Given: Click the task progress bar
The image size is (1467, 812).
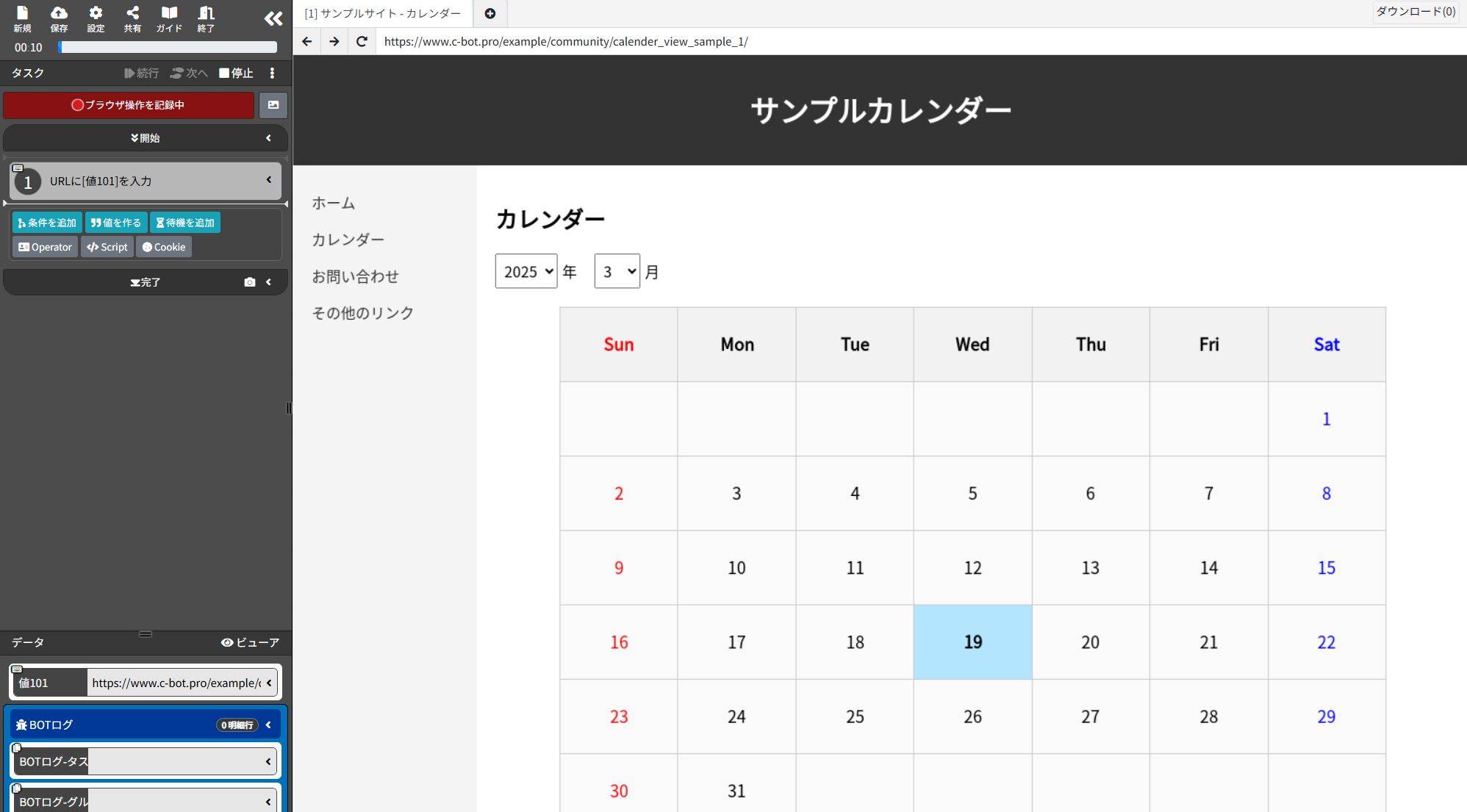Looking at the screenshot, I should tap(168, 47).
